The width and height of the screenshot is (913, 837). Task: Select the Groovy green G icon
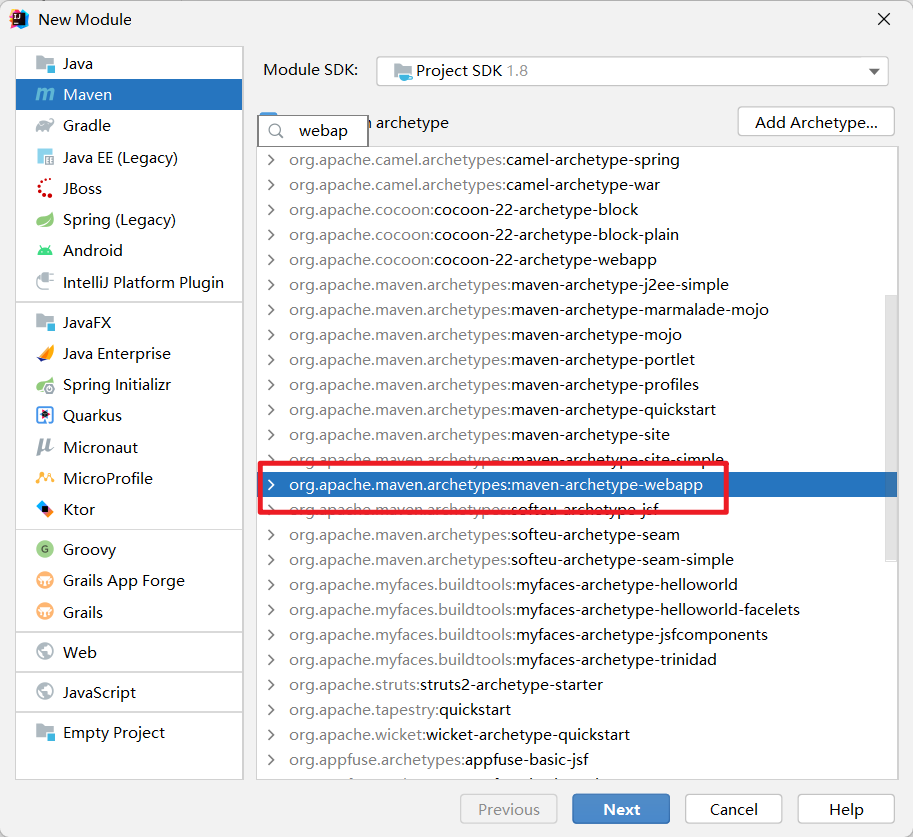(x=45, y=549)
